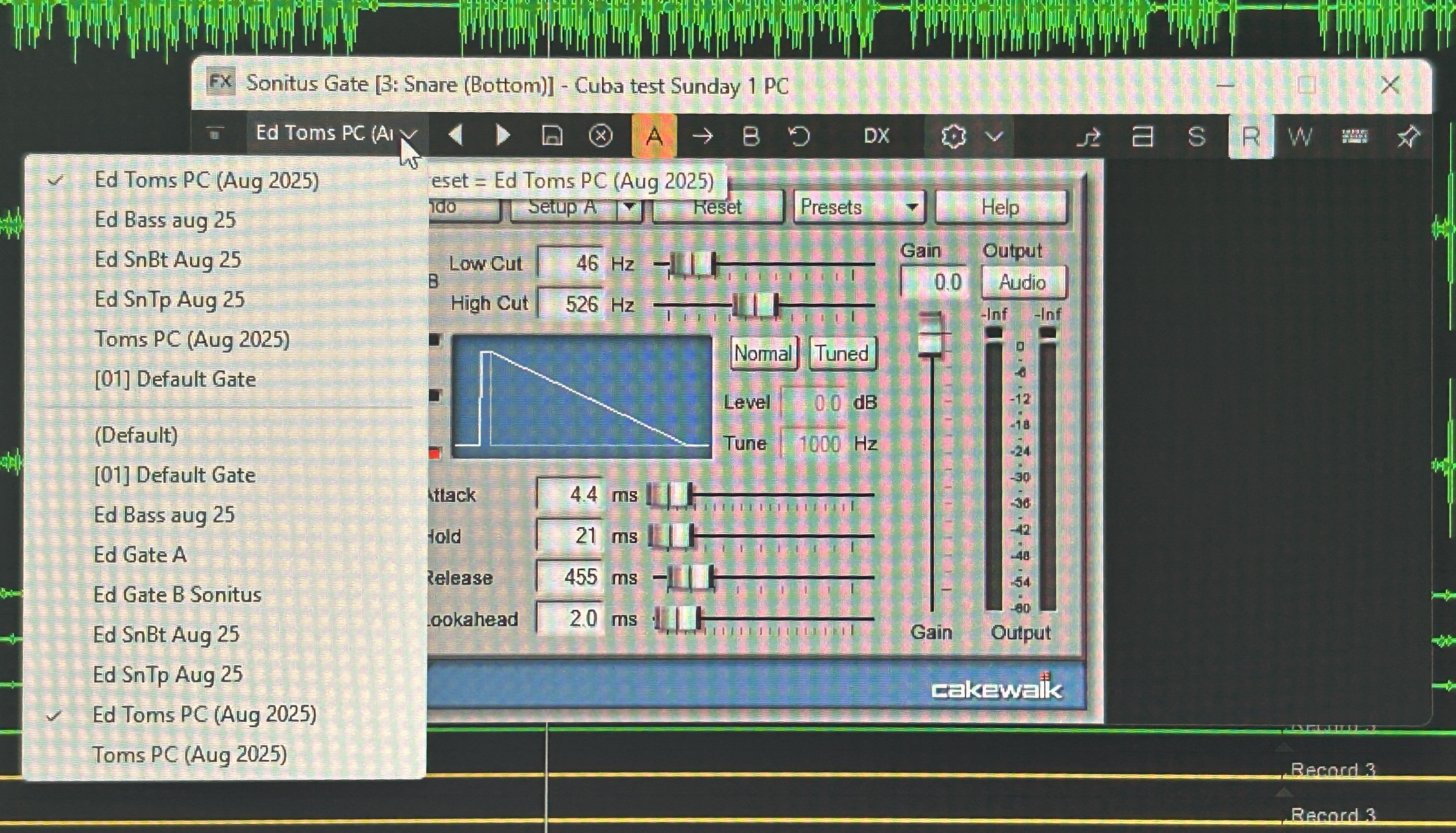This screenshot has width=1456, height=833.
Task: Enable automation Write W button
Action: [x=1300, y=136]
